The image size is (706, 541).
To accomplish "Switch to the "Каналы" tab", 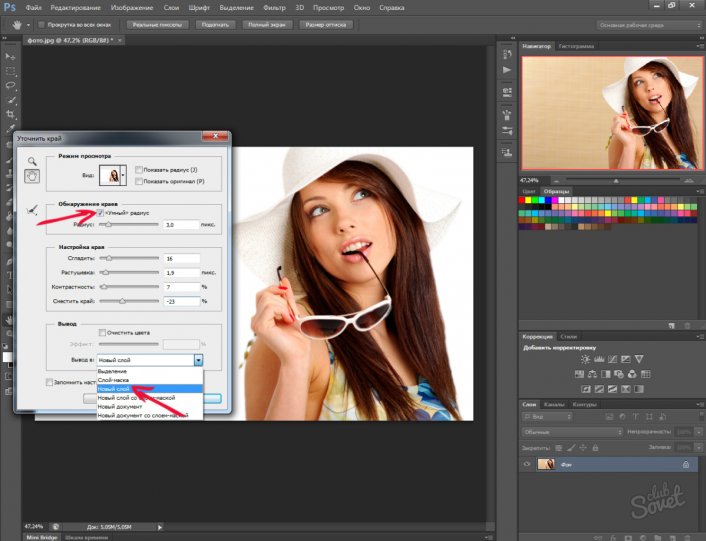I will click(553, 404).
